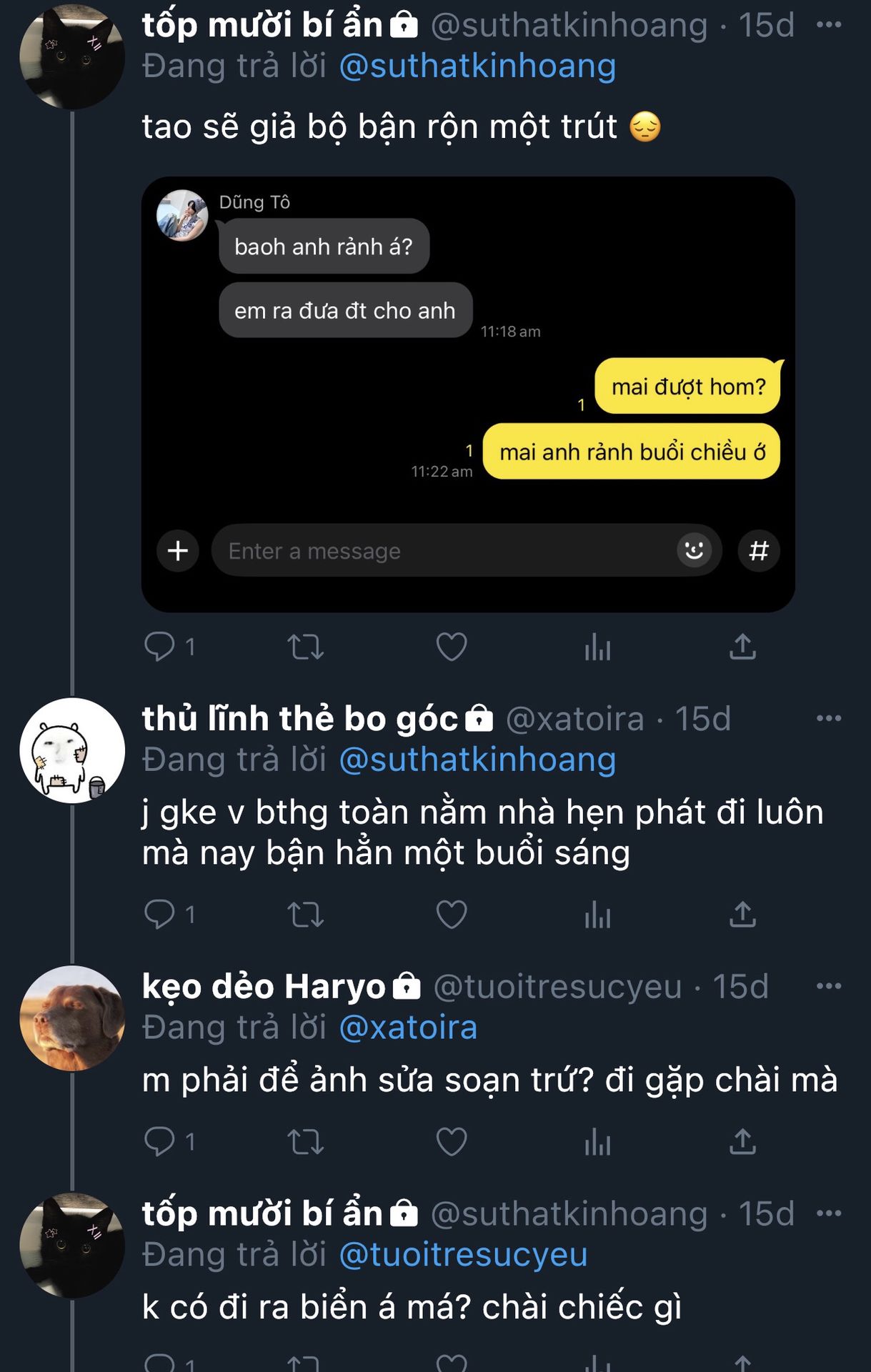
Task: Open more options for kẹo dẻo Haryo's tweet
Action: (828, 986)
